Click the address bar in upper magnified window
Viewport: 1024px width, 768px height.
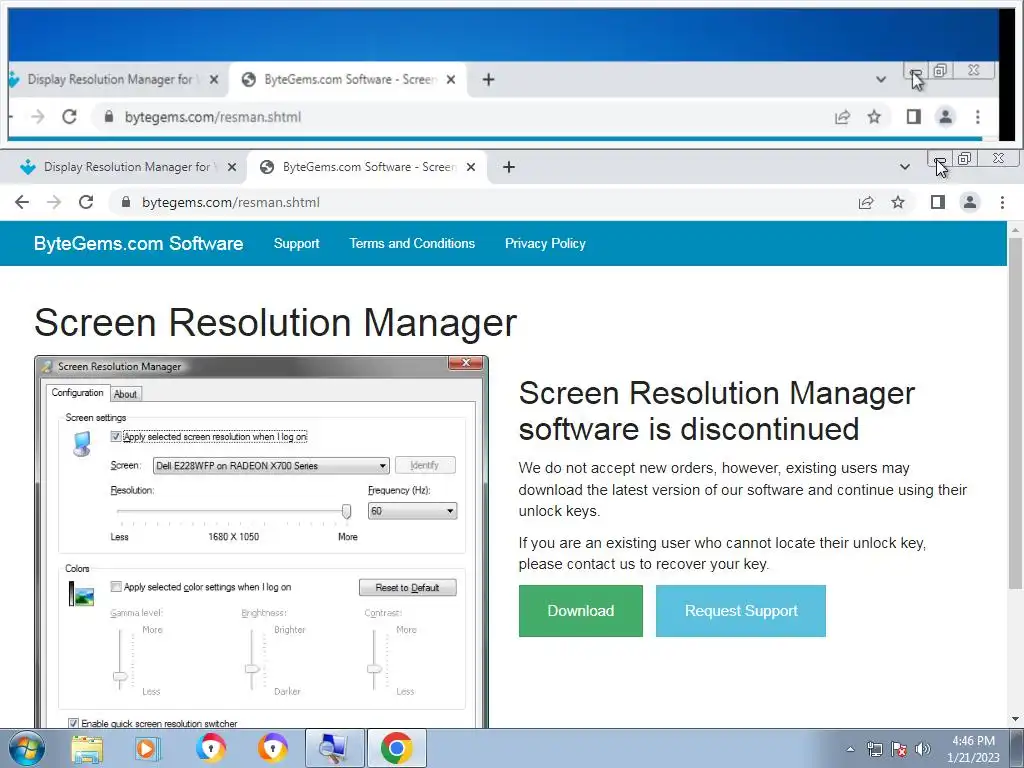coord(213,117)
